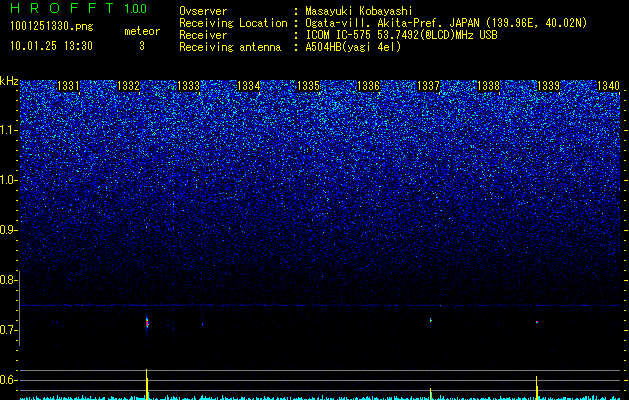Viewport: 629px width, 400px height.
Task: Click the 1334 time marker
Action: pyautogui.click(x=248, y=86)
